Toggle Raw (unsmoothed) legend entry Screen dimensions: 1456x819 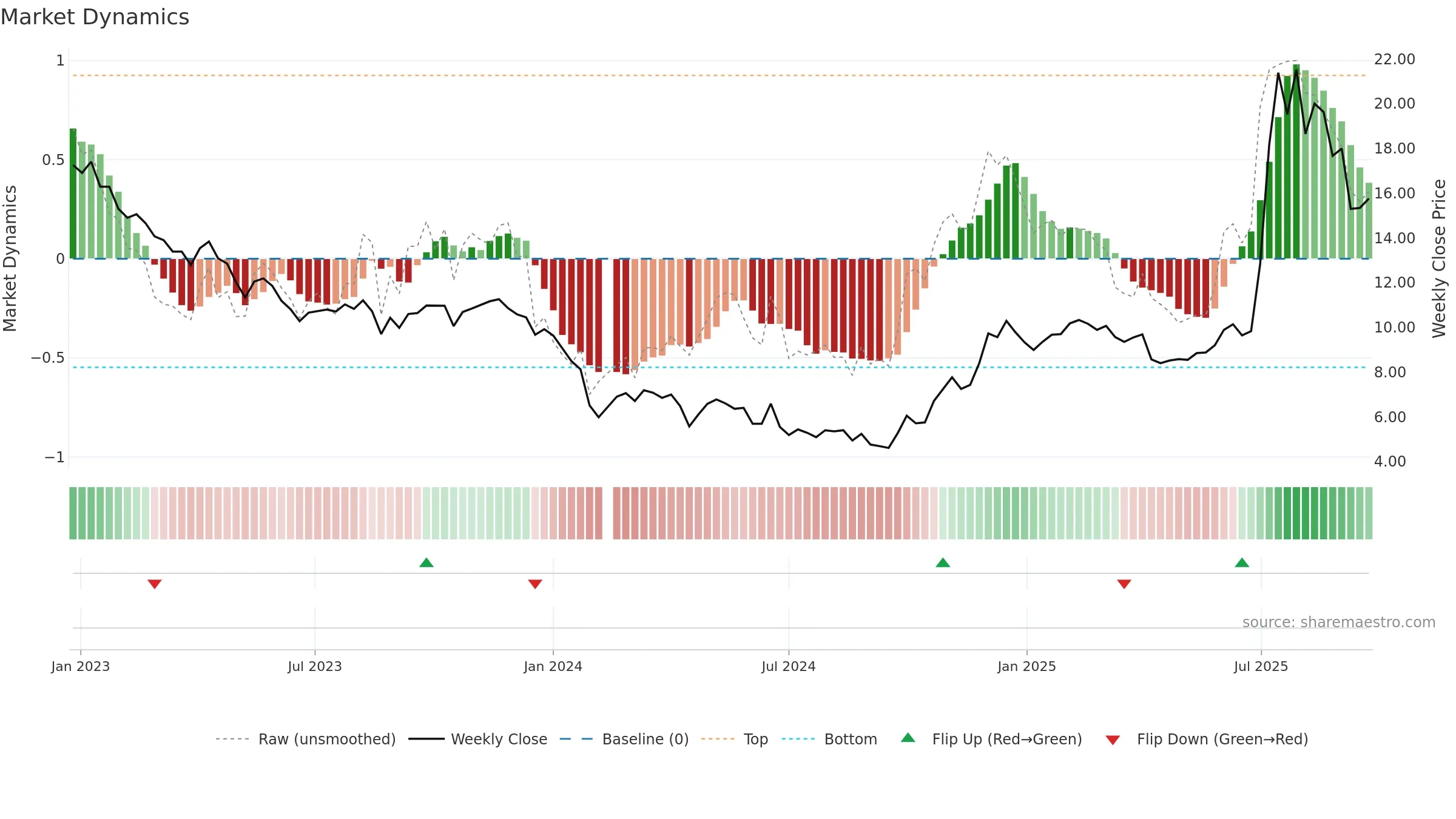pyautogui.click(x=306, y=739)
